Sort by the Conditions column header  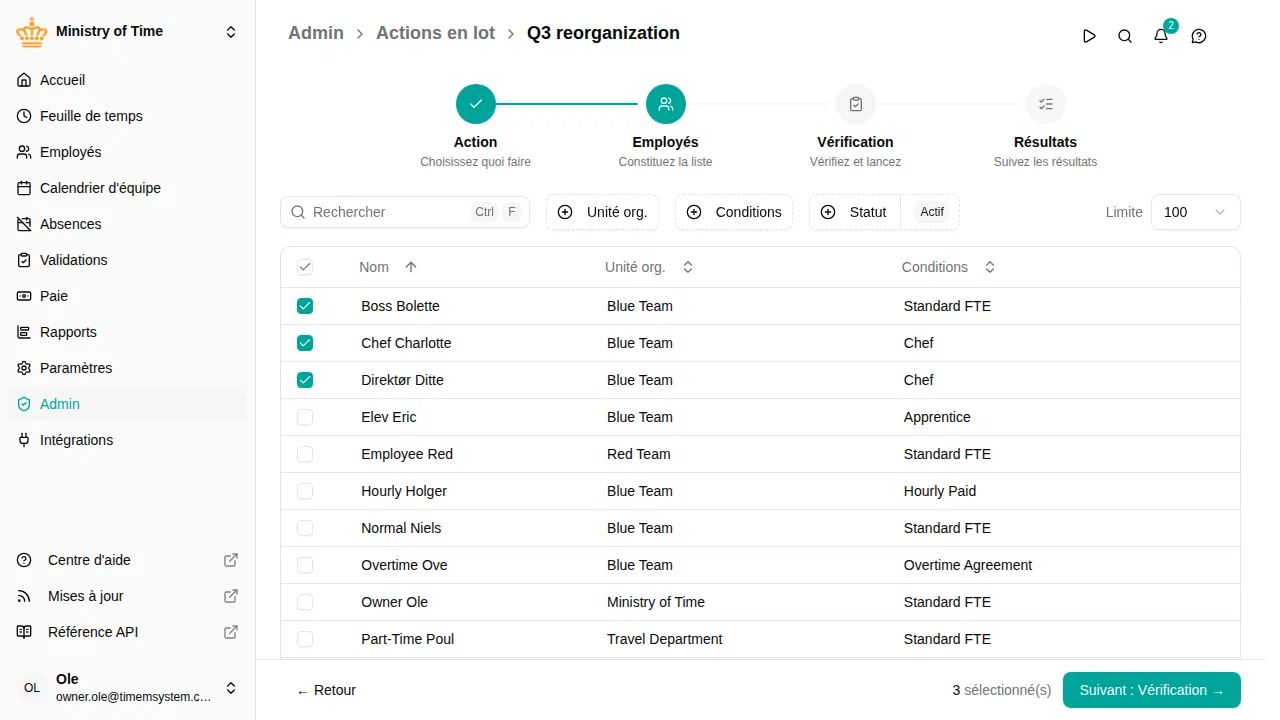(948, 267)
